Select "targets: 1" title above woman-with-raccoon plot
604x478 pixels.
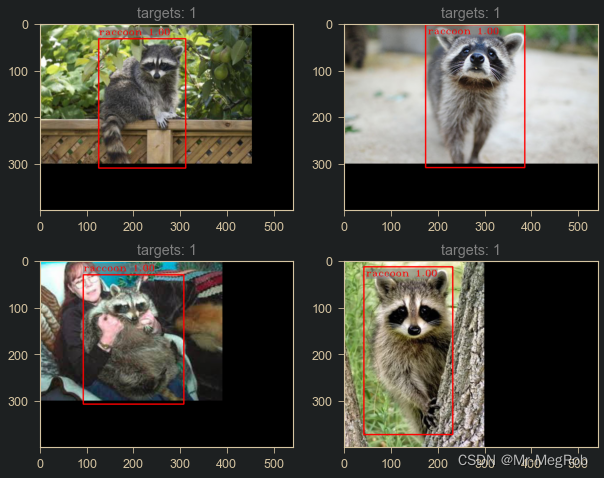[166, 250]
